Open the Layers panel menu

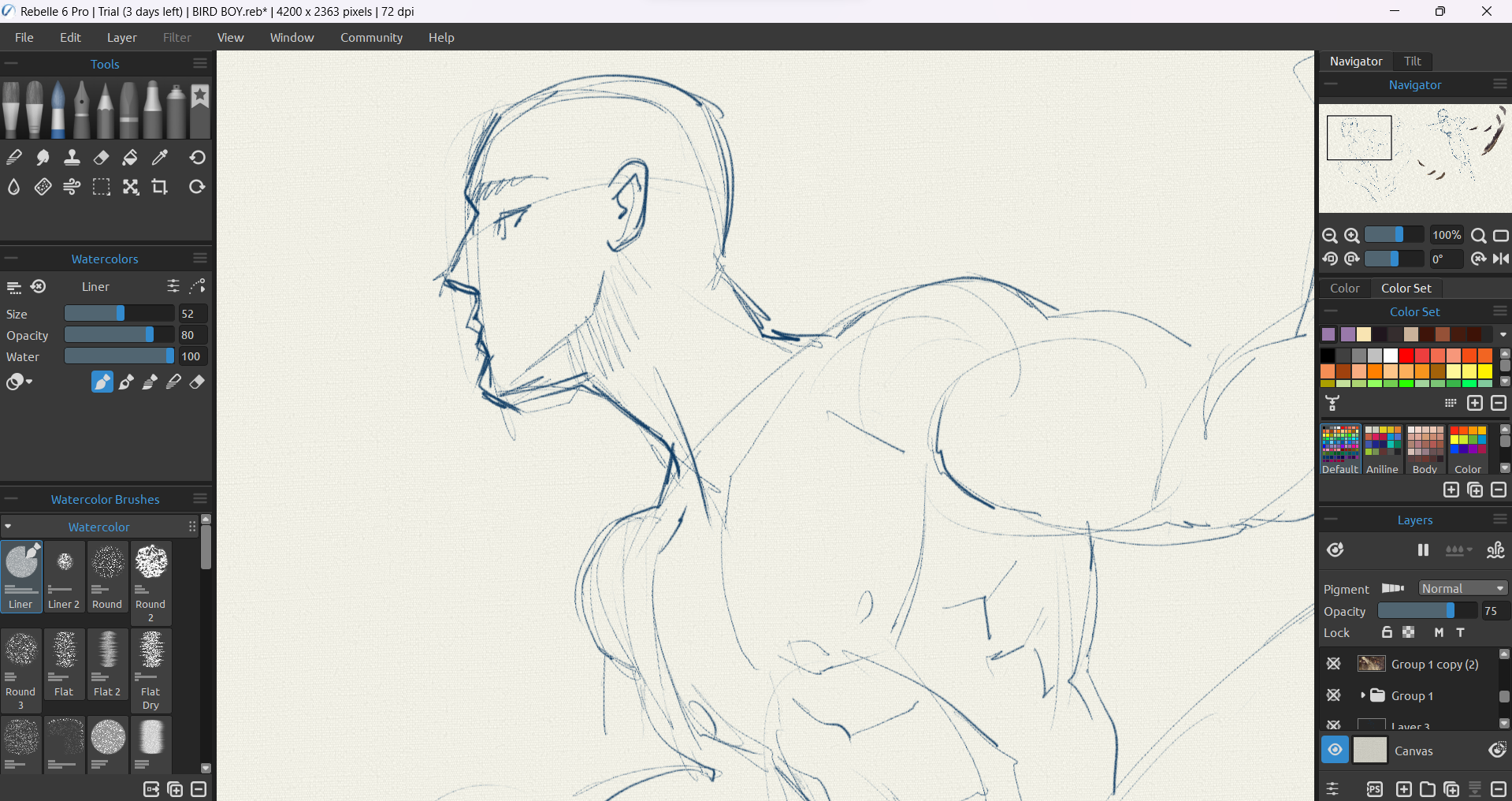(1500, 519)
